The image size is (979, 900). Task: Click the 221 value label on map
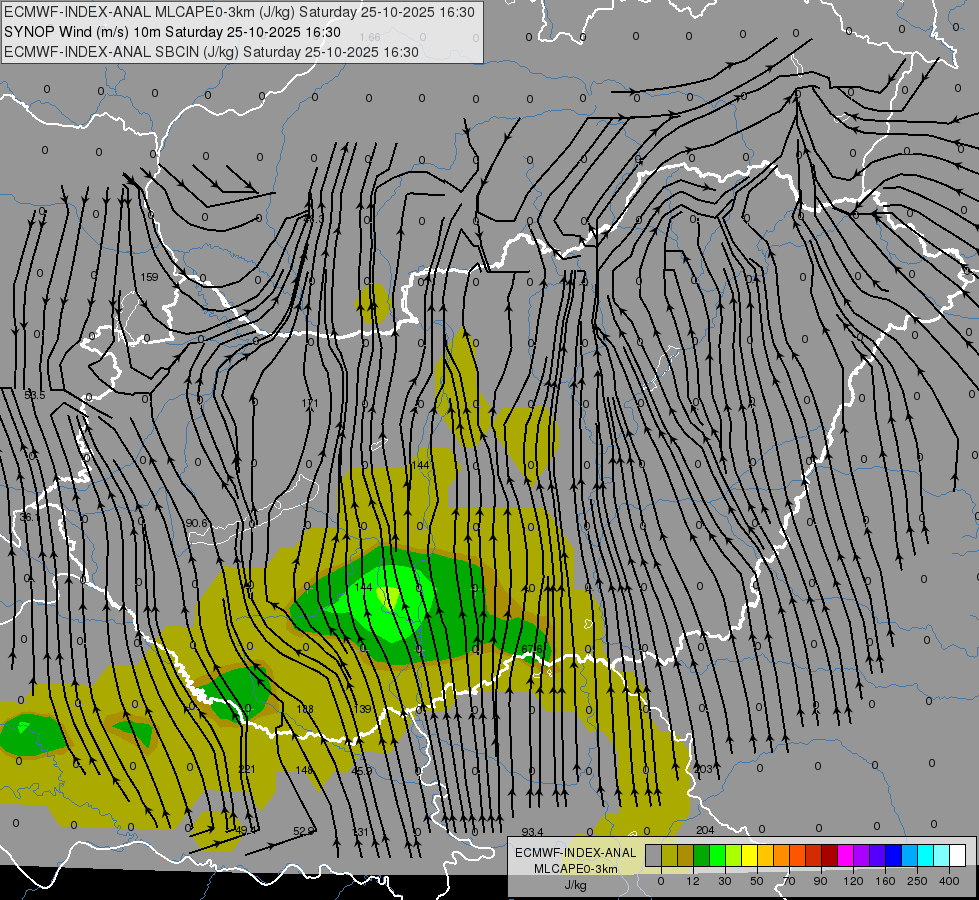point(247,768)
